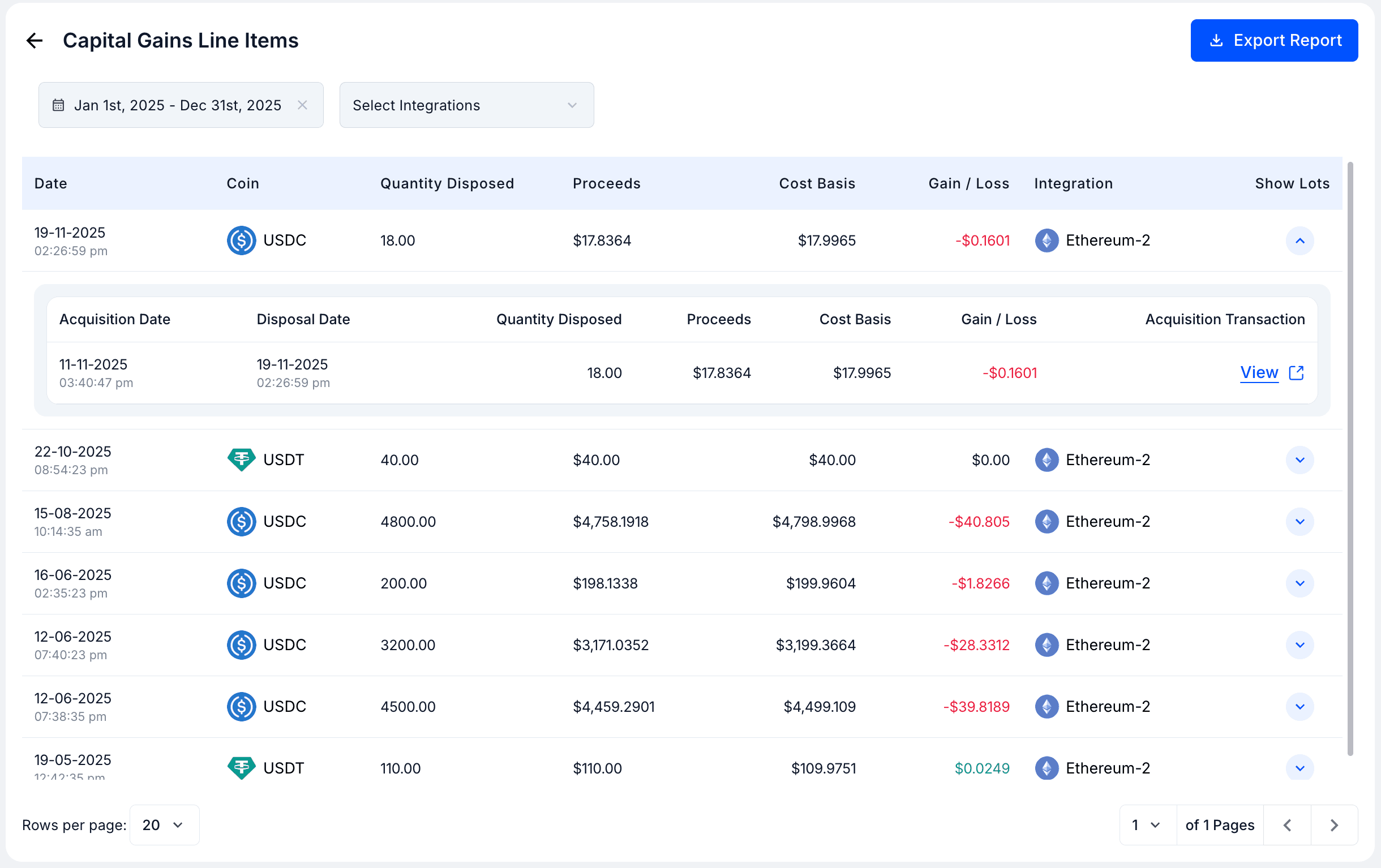Click the Capital Gains Line Items title
This screenshot has height=868, width=1381.
click(x=180, y=41)
